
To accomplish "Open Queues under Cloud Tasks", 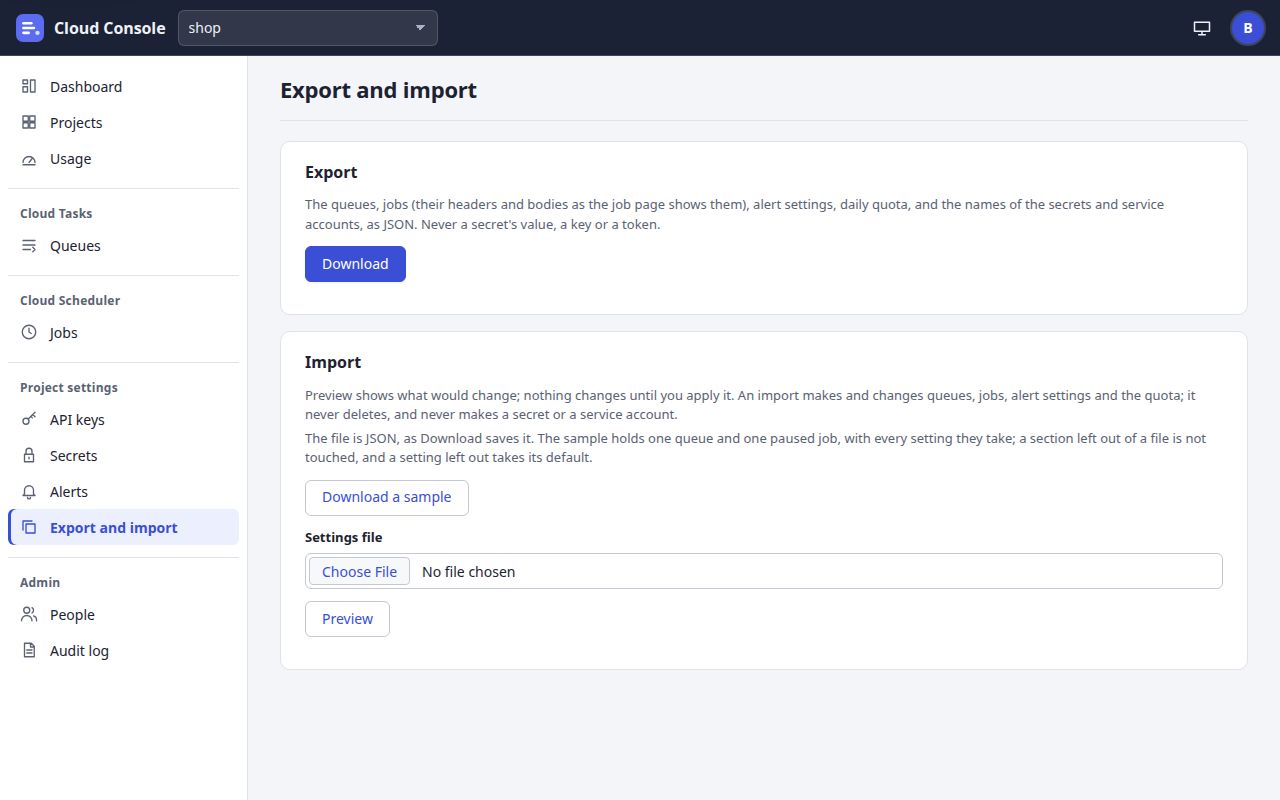I will click(x=124, y=246).
